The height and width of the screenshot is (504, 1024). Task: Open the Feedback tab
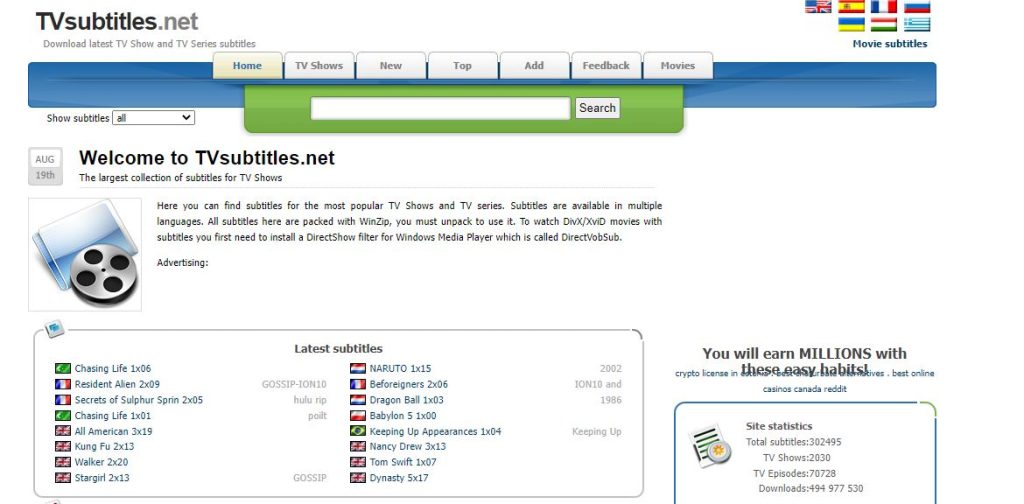point(606,65)
